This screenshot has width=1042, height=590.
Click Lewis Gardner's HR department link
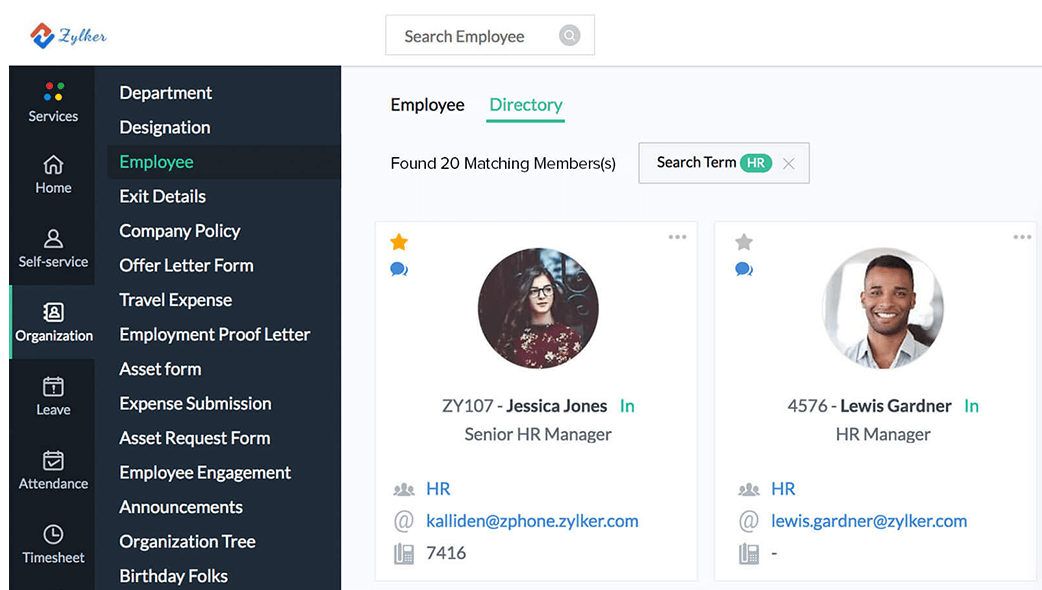783,489
